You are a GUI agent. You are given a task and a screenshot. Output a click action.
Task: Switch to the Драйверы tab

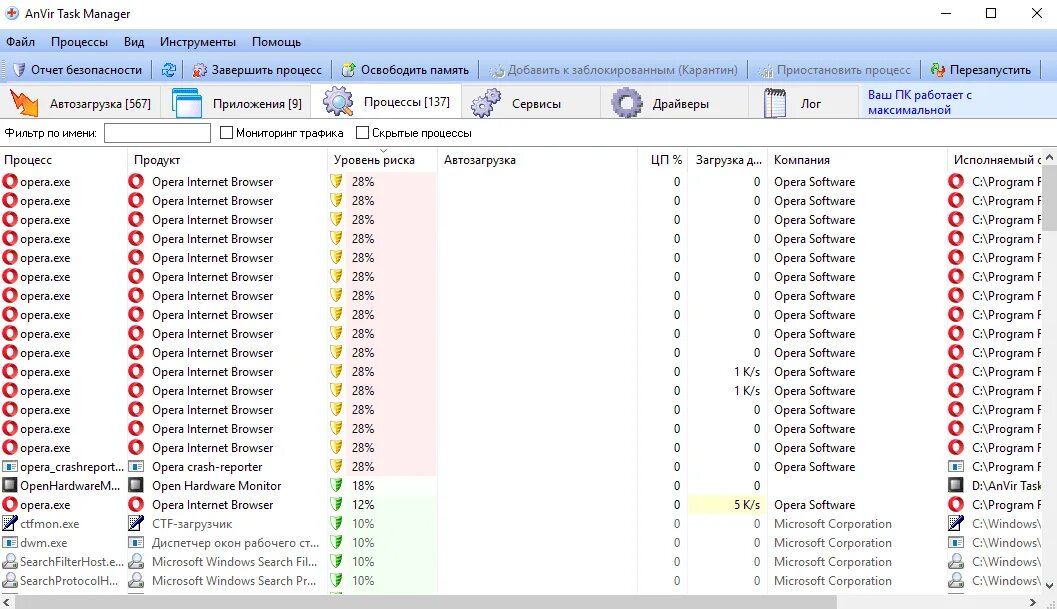pyautogui.click(x=674, y=103)
